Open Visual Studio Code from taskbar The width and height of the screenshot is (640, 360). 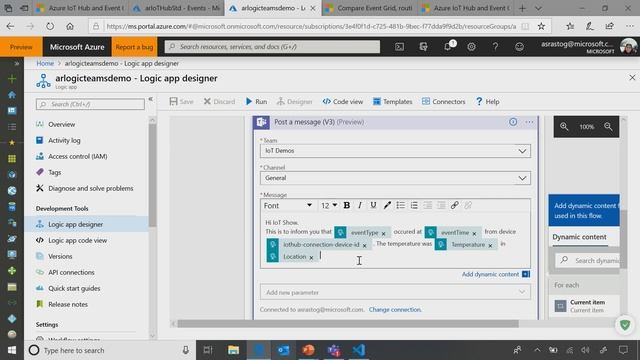click(359, 350)
